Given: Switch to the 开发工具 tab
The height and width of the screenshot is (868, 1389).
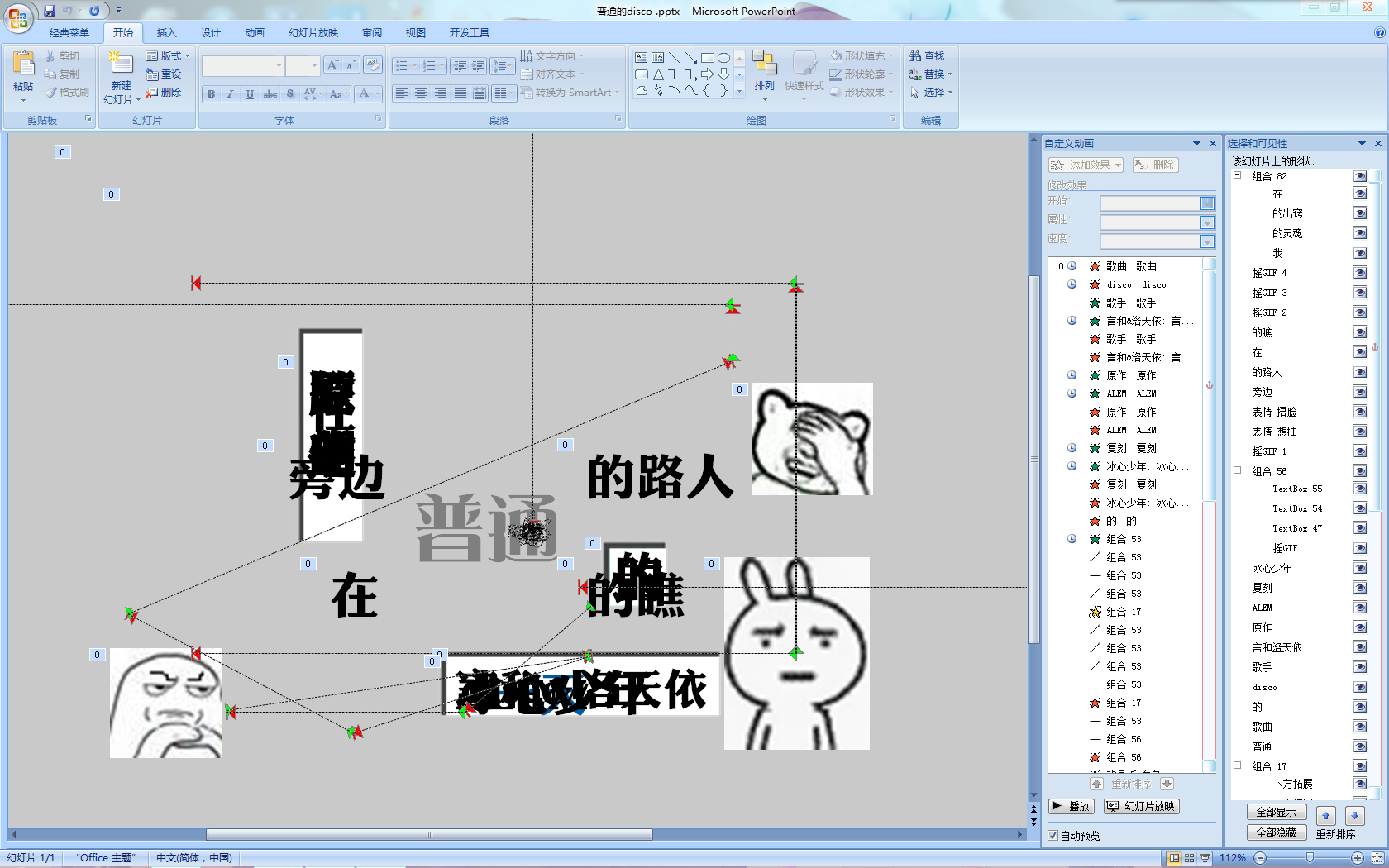Looking at the screenshot, I should tap(470, 33).
